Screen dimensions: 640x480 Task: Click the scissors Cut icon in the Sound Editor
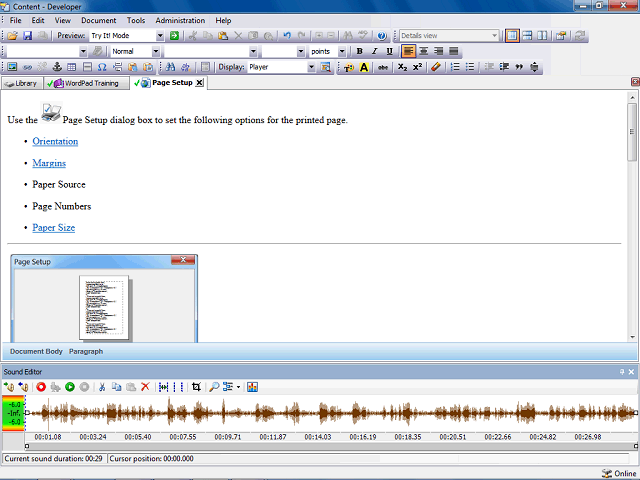[102, 387]
